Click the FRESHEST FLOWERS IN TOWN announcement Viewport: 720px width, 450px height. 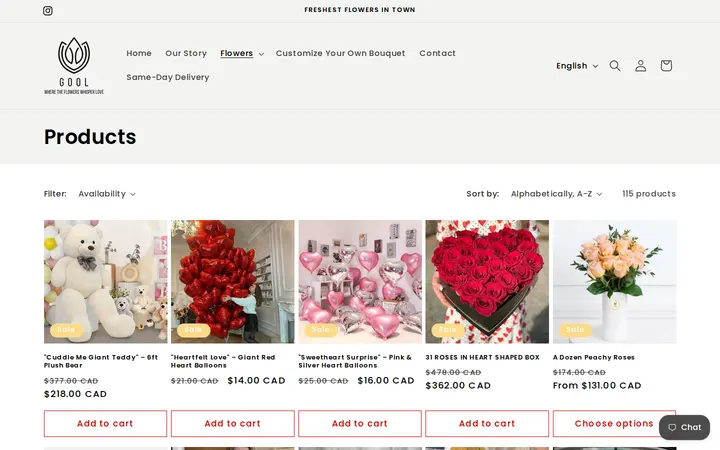[360, 10]
